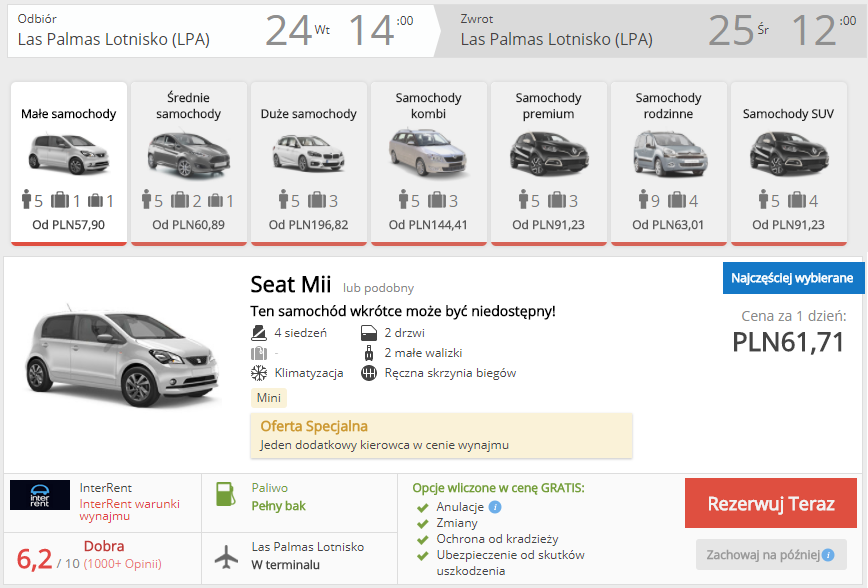
Task: Click the greyed large luggage icon
Action: tap(259, 353)
